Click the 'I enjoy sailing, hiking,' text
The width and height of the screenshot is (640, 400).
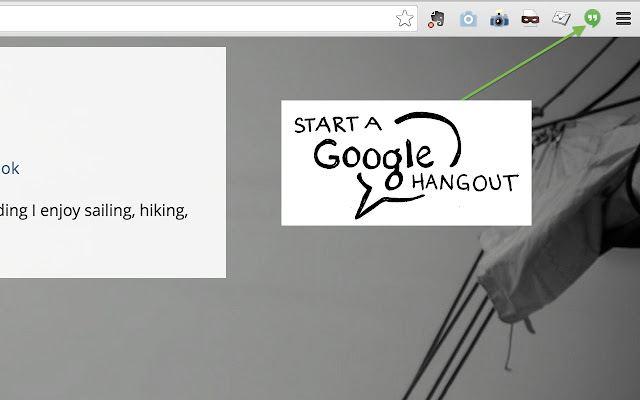point(110,211)
